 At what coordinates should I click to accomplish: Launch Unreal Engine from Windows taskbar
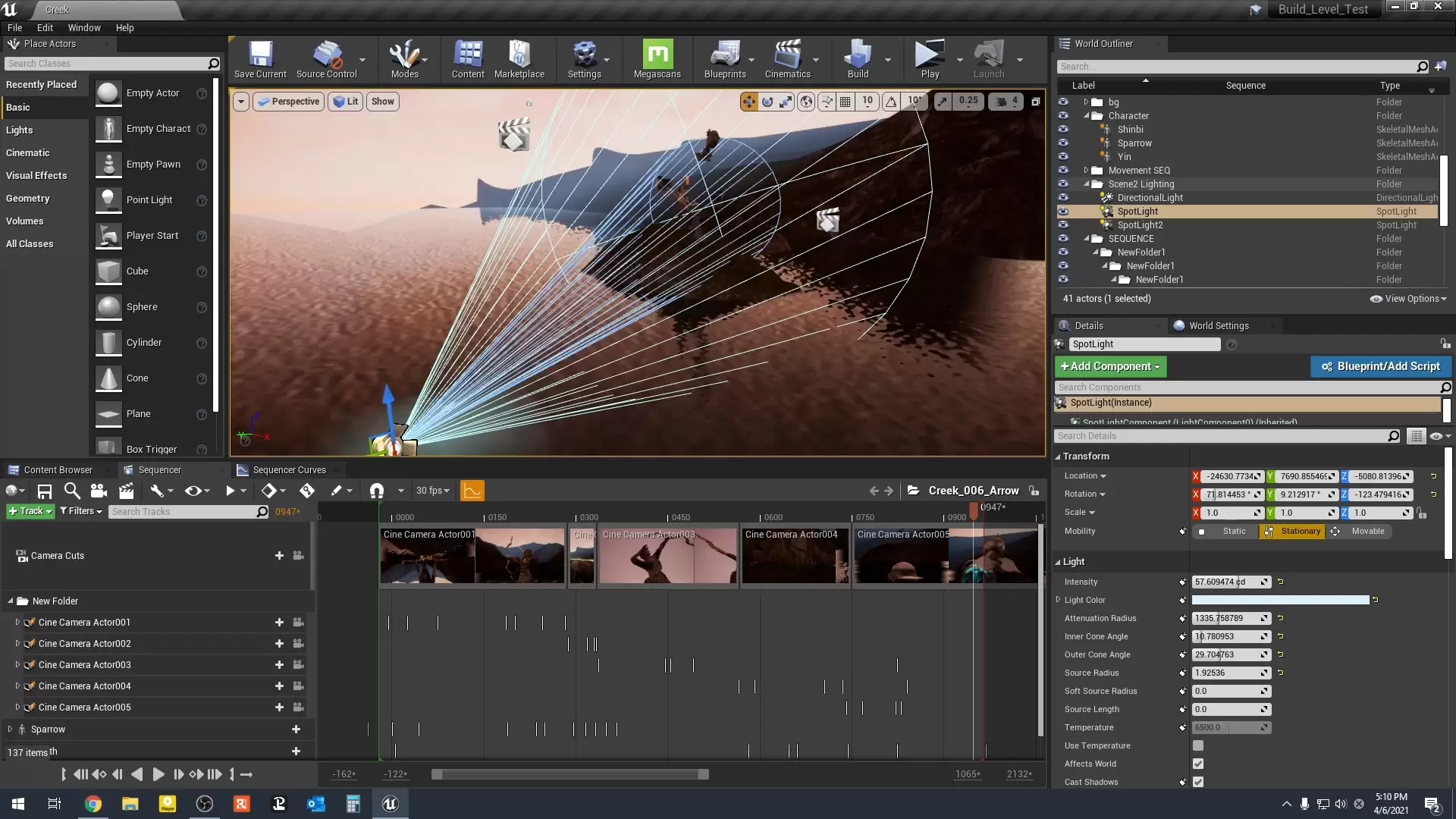click(x=390, y=804)
